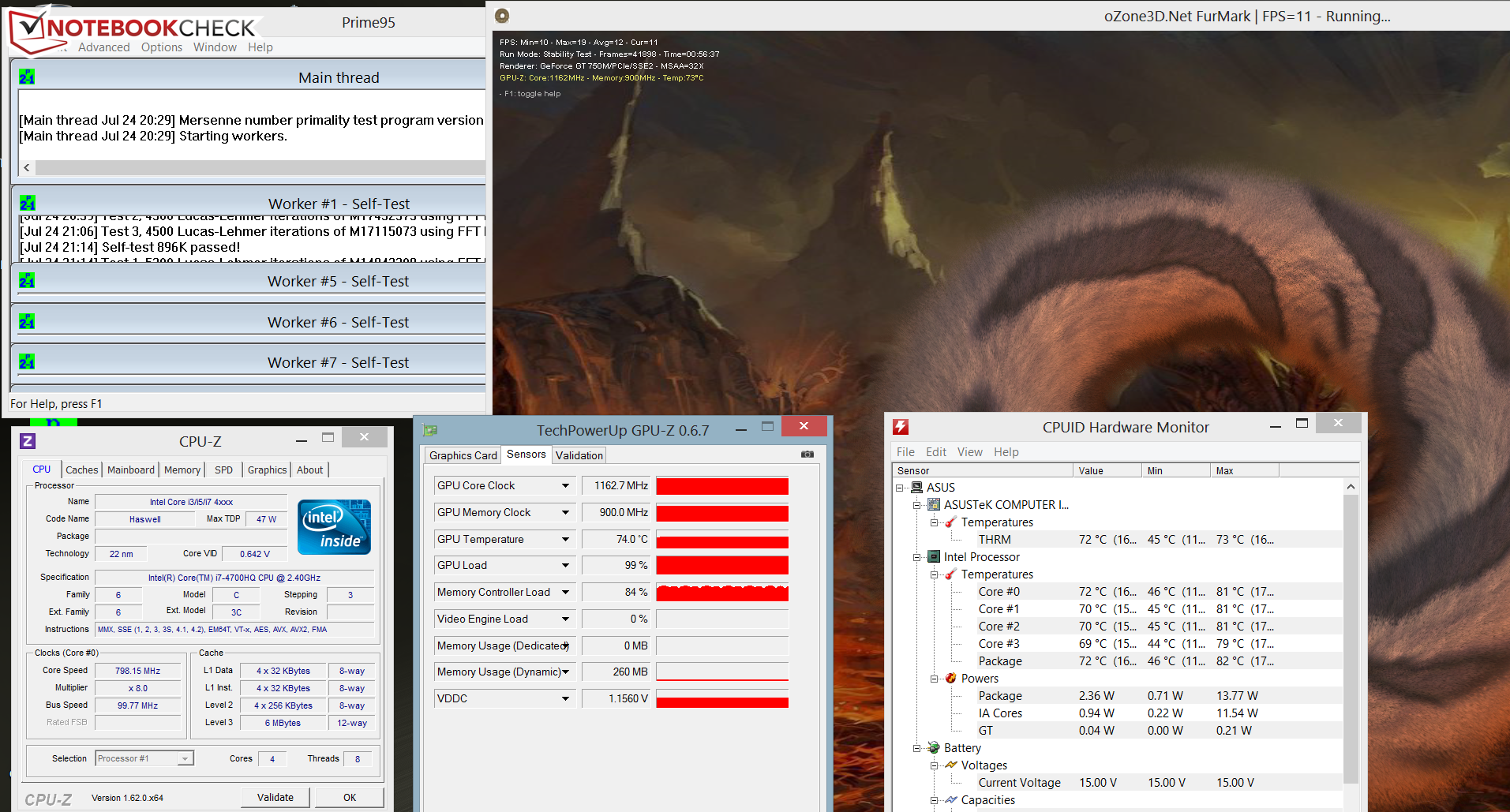The image size is (1510, 812).
Task: Collapse the Battery node
Action: coord(917,748)
